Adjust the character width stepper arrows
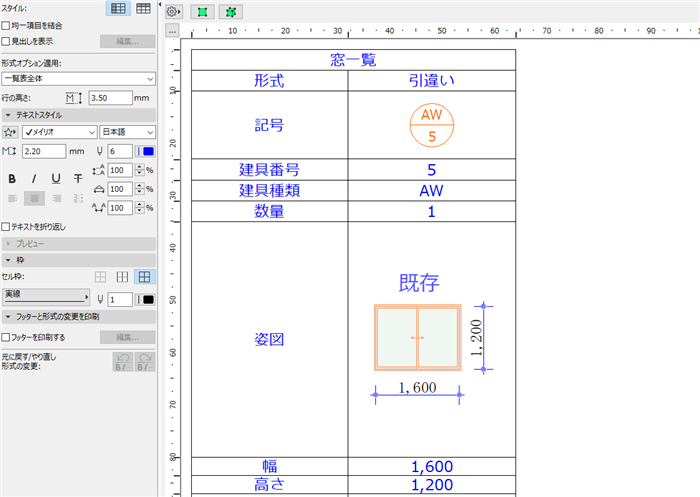Image resolution: width=700 pixels, height=497 pixels. [x=140, y=189]
